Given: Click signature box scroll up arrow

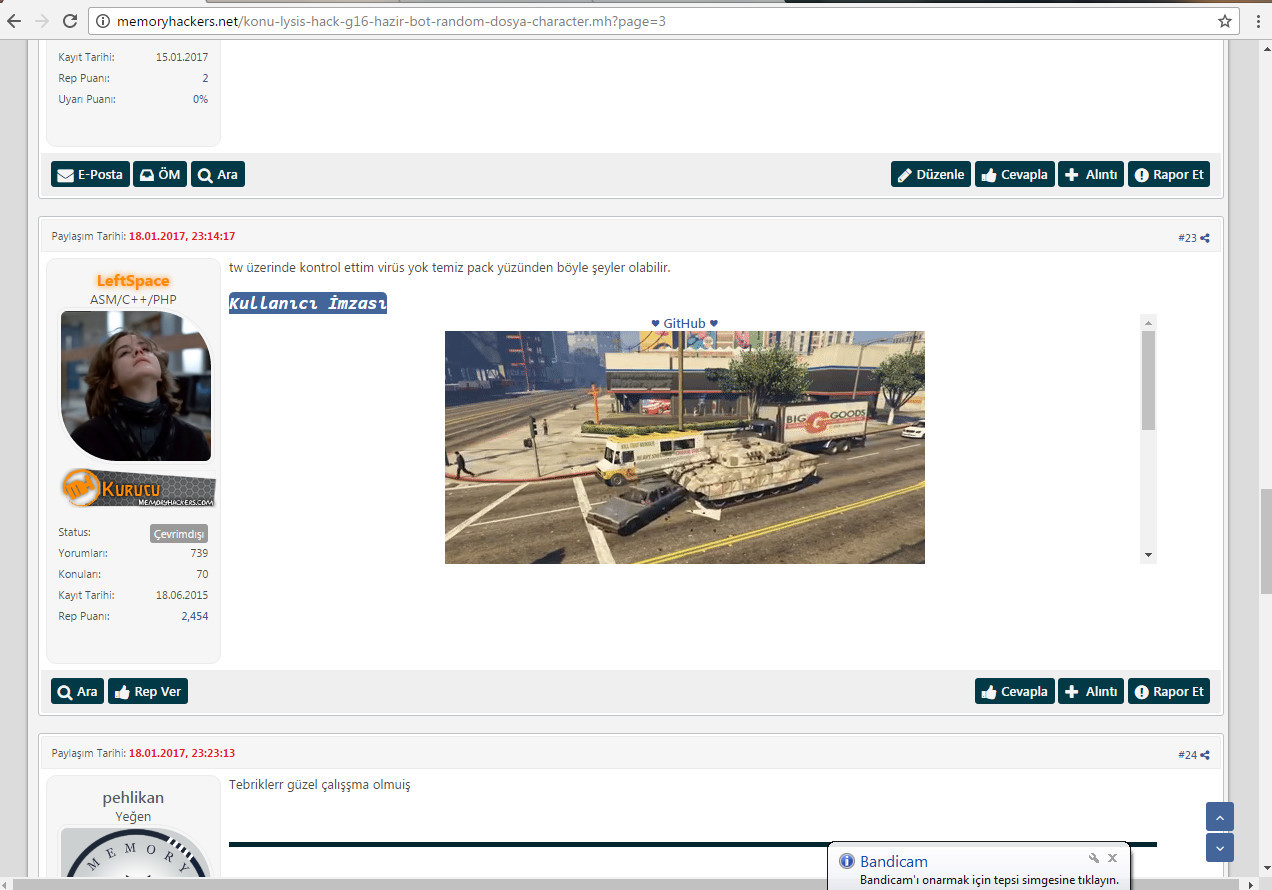Looking at the screenshot, I should (x=1148, y=322).
